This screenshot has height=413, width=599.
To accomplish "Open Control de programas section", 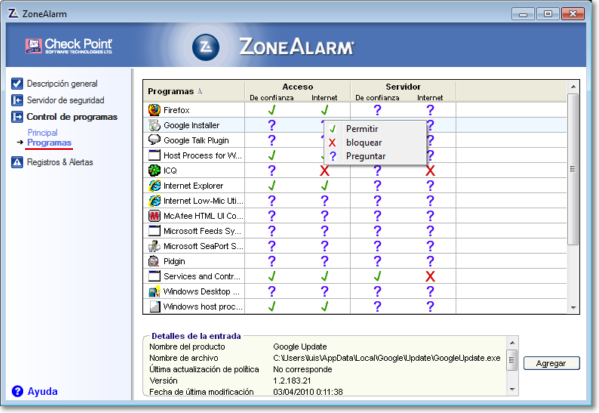I will tap(72, 117).
